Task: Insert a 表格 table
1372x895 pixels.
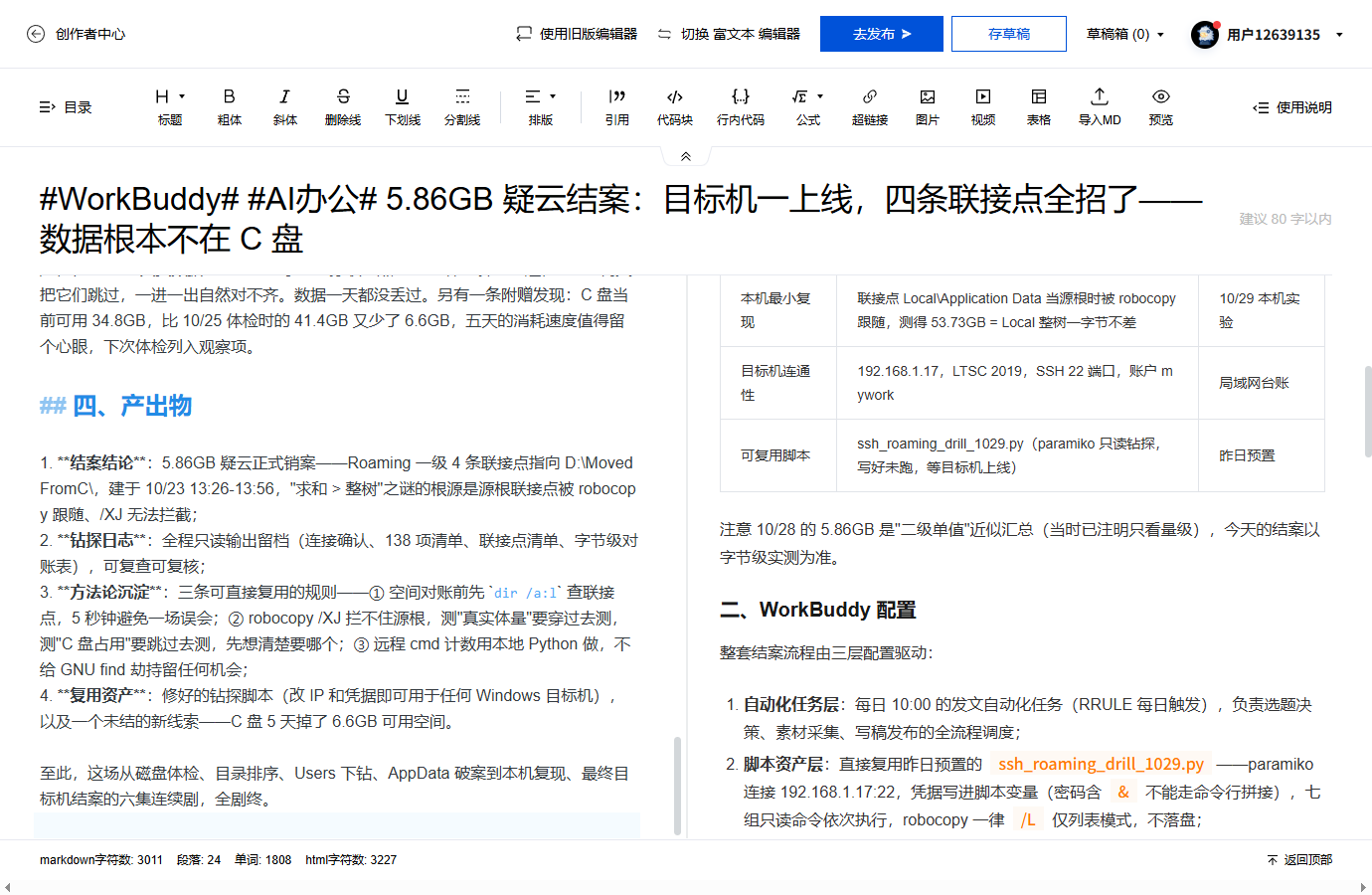Action: (x=1039, y=107)
